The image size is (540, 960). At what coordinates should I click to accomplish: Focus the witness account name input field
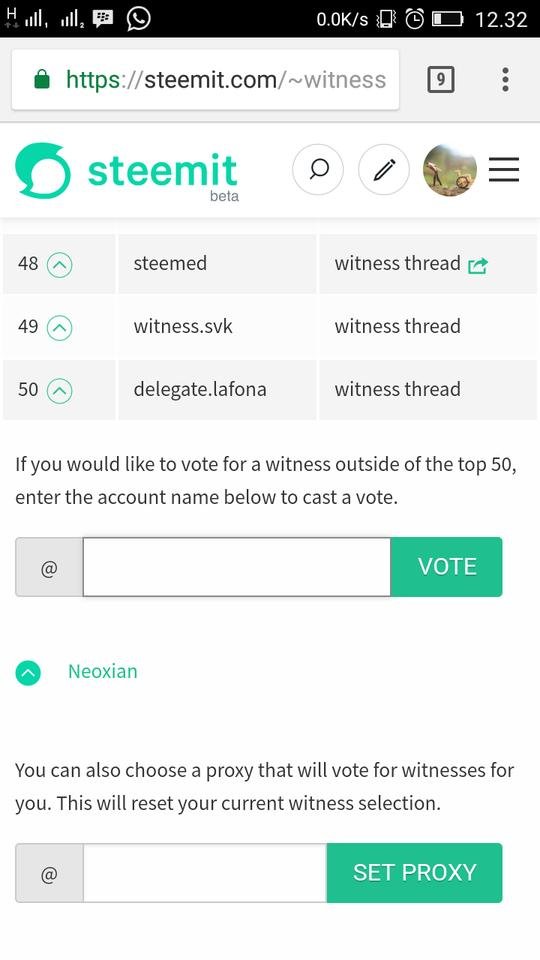(x=236, y=567)
